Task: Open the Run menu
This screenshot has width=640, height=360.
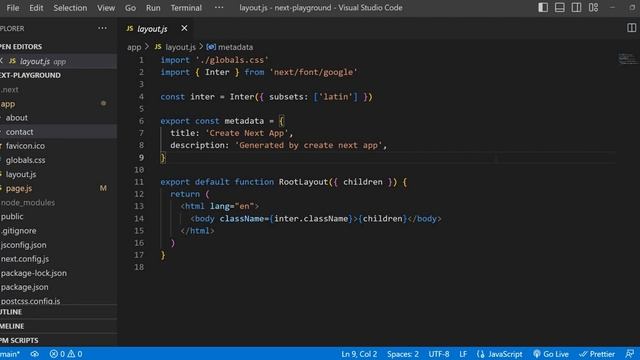Action: pyautogui.click(x=153, y=8)
